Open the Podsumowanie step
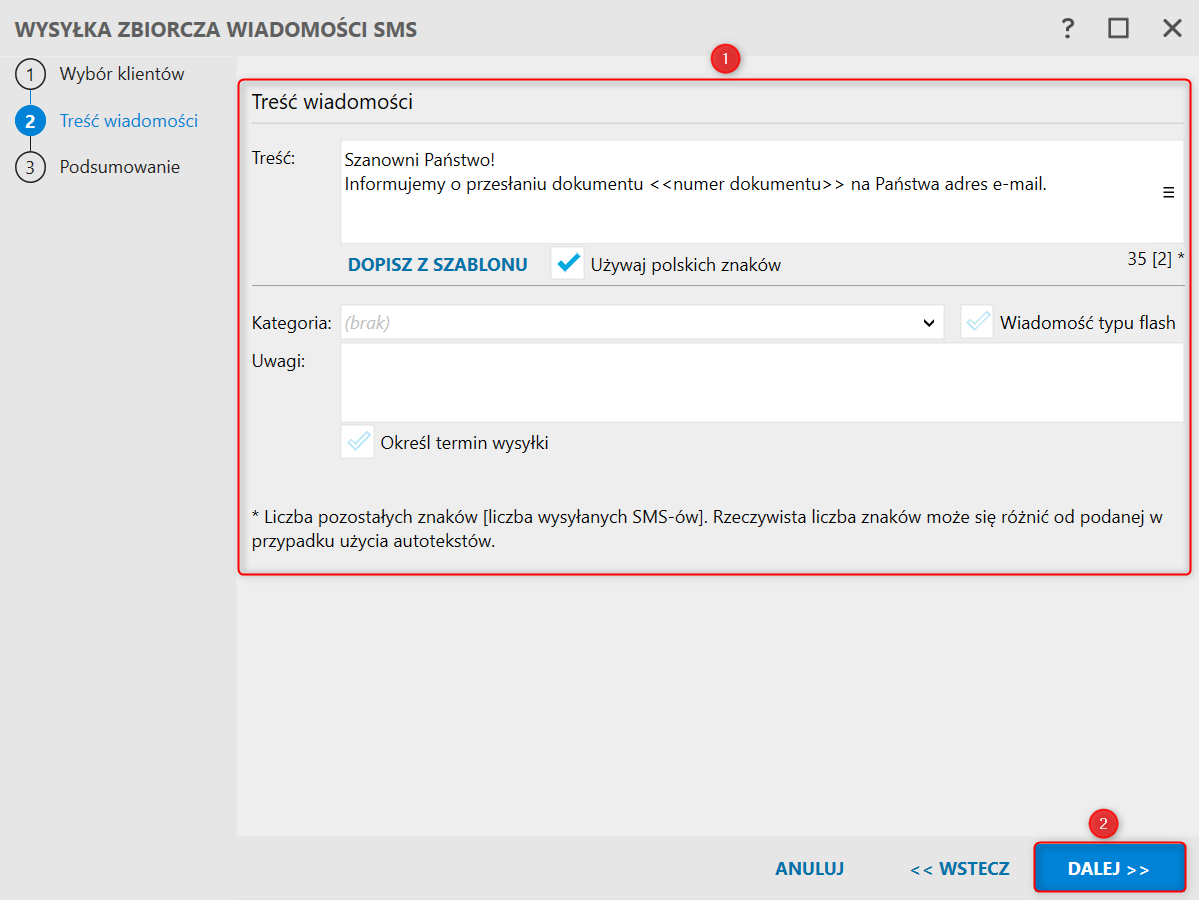 coord(120,167)
